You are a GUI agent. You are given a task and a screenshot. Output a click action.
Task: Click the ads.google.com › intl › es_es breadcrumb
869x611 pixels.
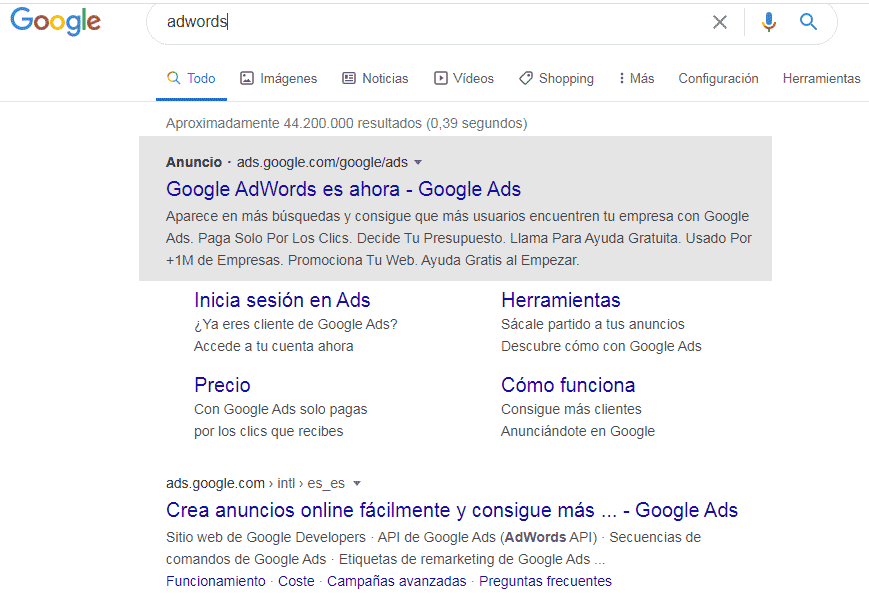click(x=255, y=483)
